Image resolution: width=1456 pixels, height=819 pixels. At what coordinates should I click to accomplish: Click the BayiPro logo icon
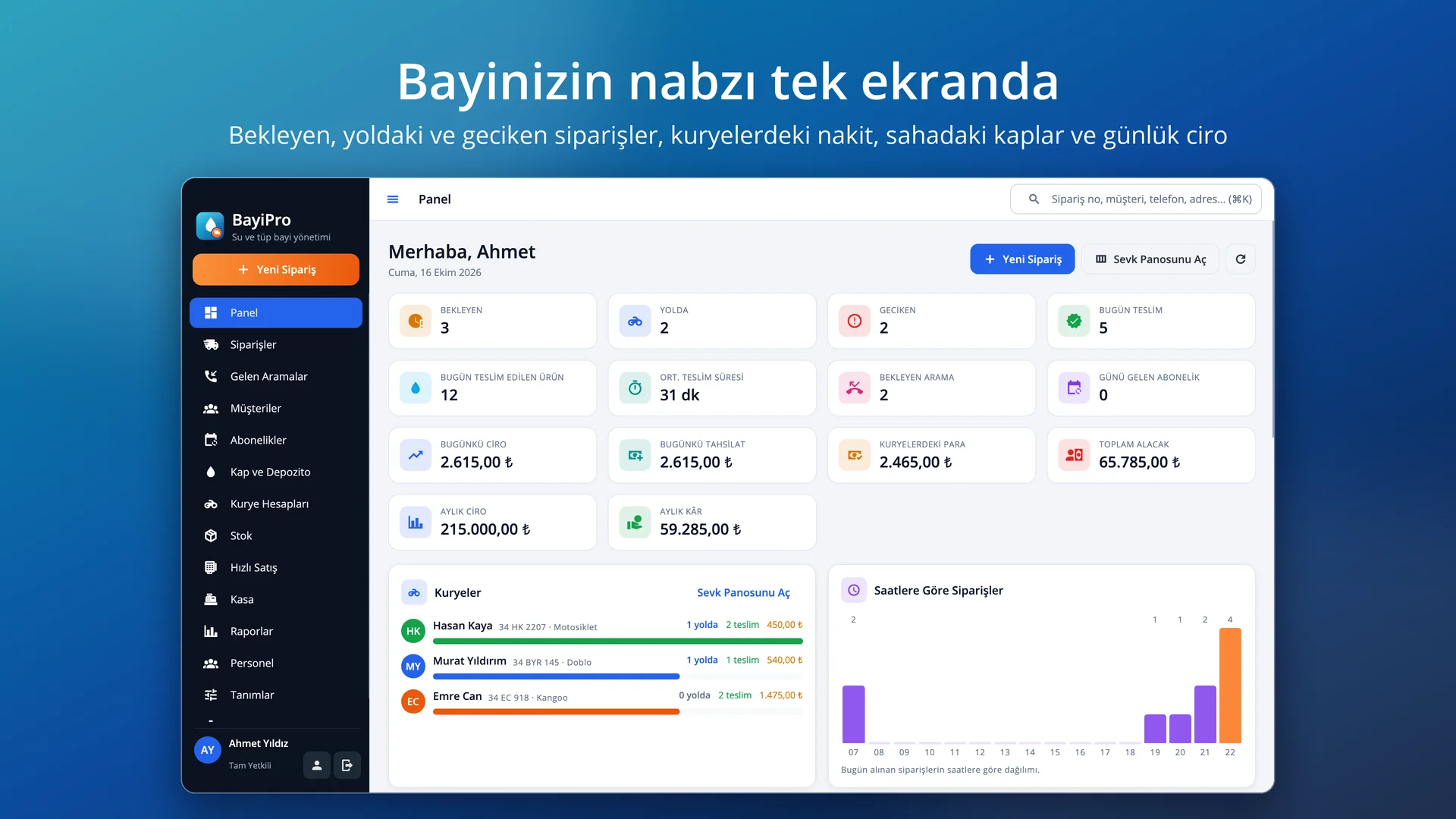click(210, 226)
